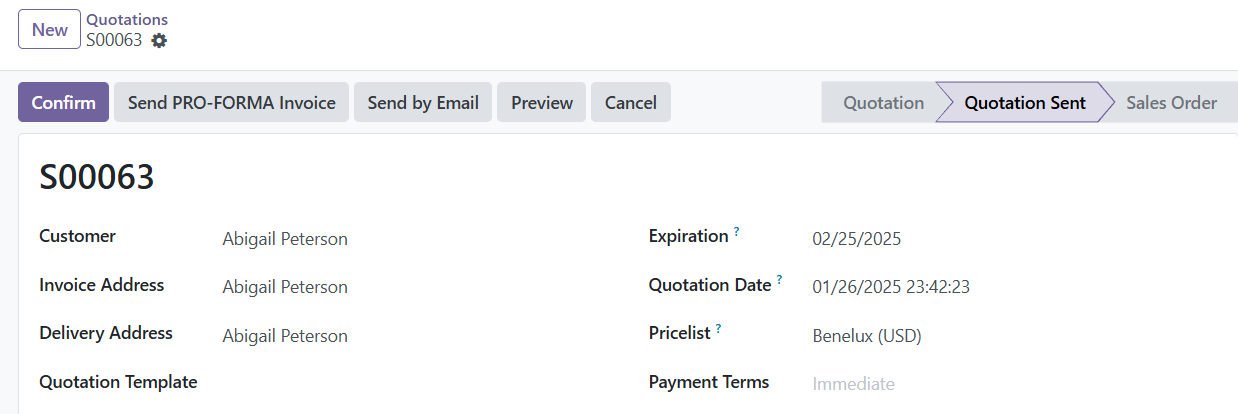Click the Pricelist help question mark
The width and height of the screenshot is (1238, 414).
[x=718, y=328]
